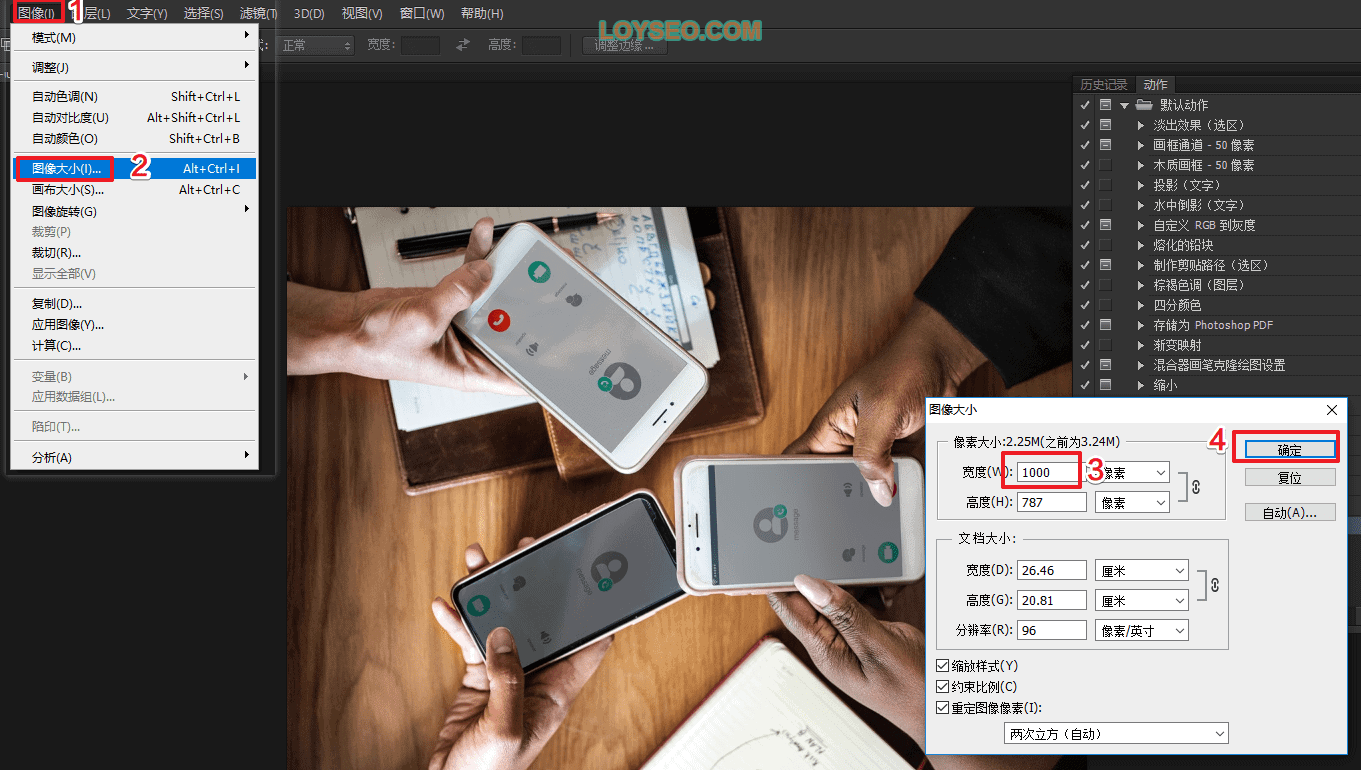
Task: Open the 正常 style dropdown in options bar
Action: pyautogui.click(x=316, y=45)
